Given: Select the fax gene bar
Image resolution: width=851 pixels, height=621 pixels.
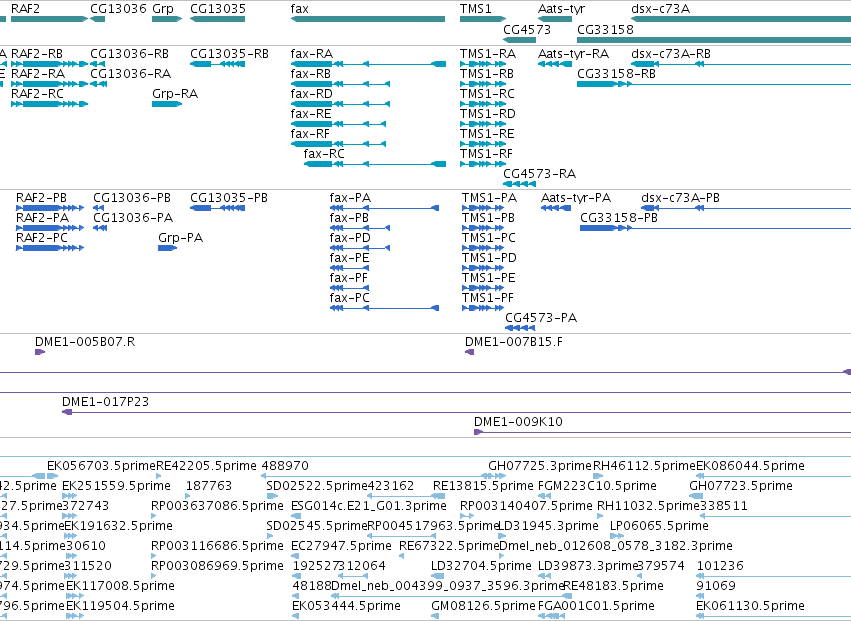Looking at the screenshot, I should (x=368, y=19).
